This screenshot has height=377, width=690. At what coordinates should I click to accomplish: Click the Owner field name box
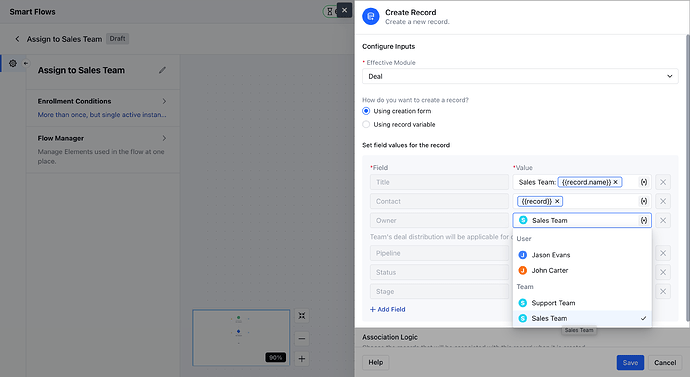439,220
